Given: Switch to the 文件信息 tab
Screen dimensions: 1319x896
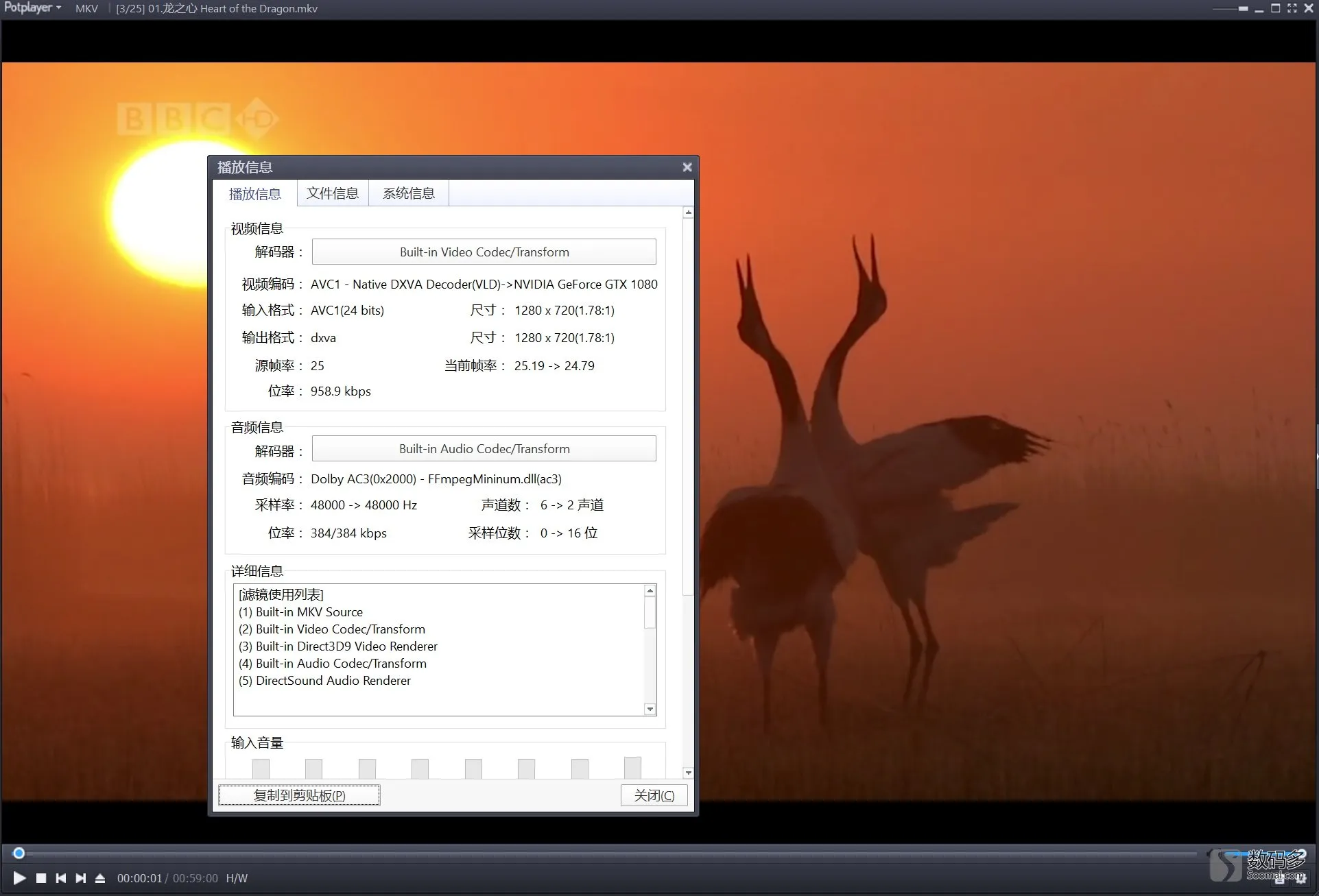Looking at the screenshot, I should [333, 193].
